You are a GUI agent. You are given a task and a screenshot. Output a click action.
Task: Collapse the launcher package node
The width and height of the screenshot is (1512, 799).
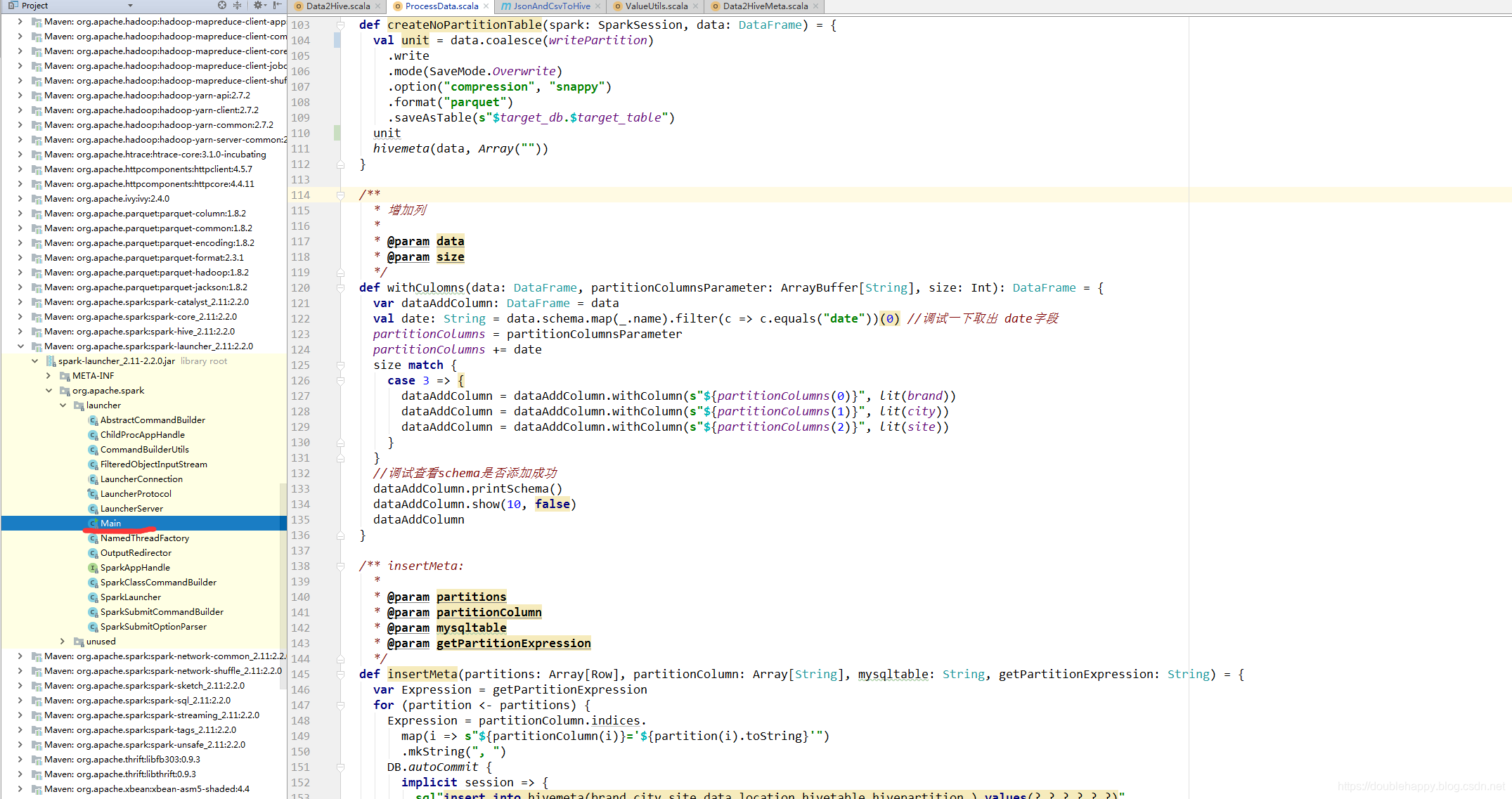tap(63, 405)
